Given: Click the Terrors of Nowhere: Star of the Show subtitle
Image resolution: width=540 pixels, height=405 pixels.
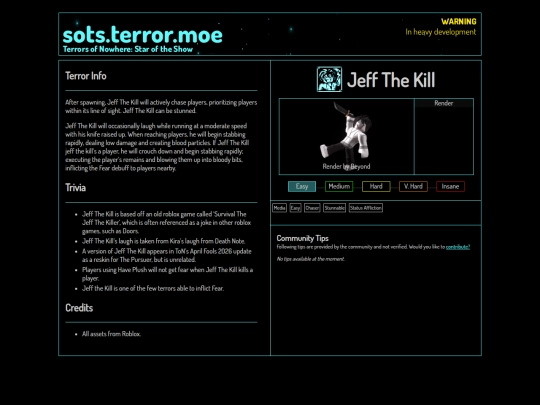Looking at the screenshot, I should pos(128,49).
